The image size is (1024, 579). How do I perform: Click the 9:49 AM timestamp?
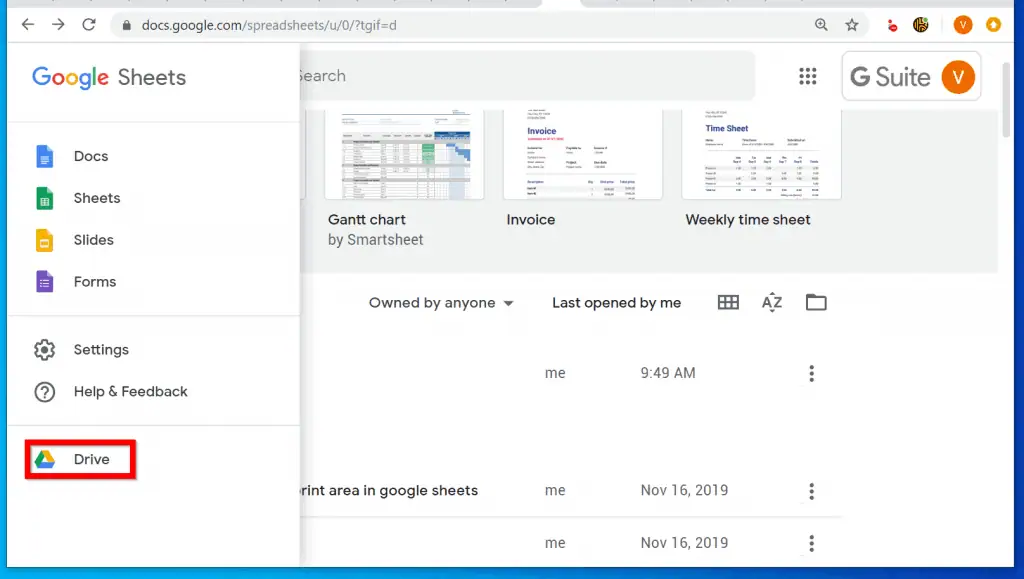(x=668, y=373)
